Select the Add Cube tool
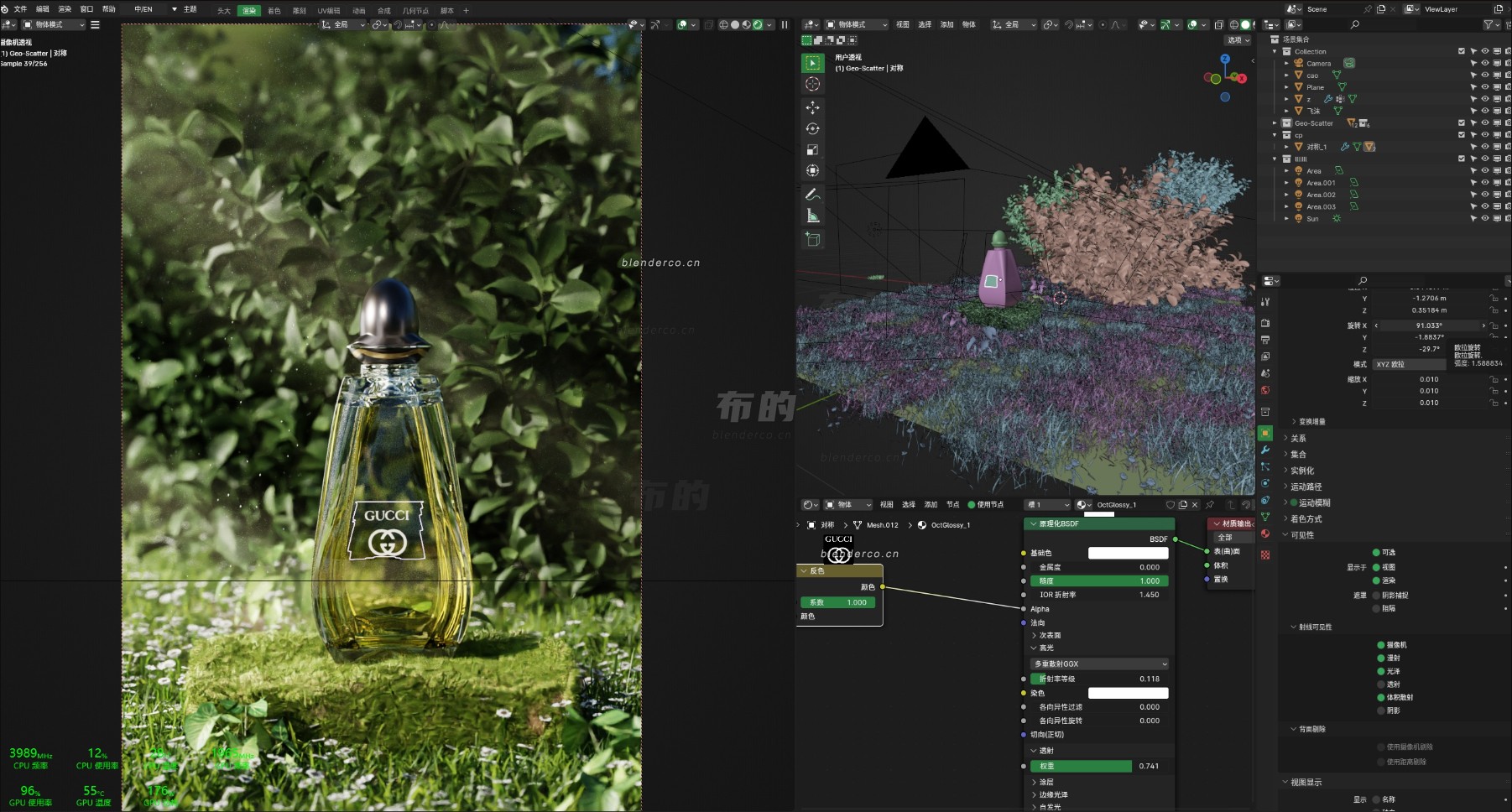The height and width of the screenshot is (812, 1512). [812, 239]
